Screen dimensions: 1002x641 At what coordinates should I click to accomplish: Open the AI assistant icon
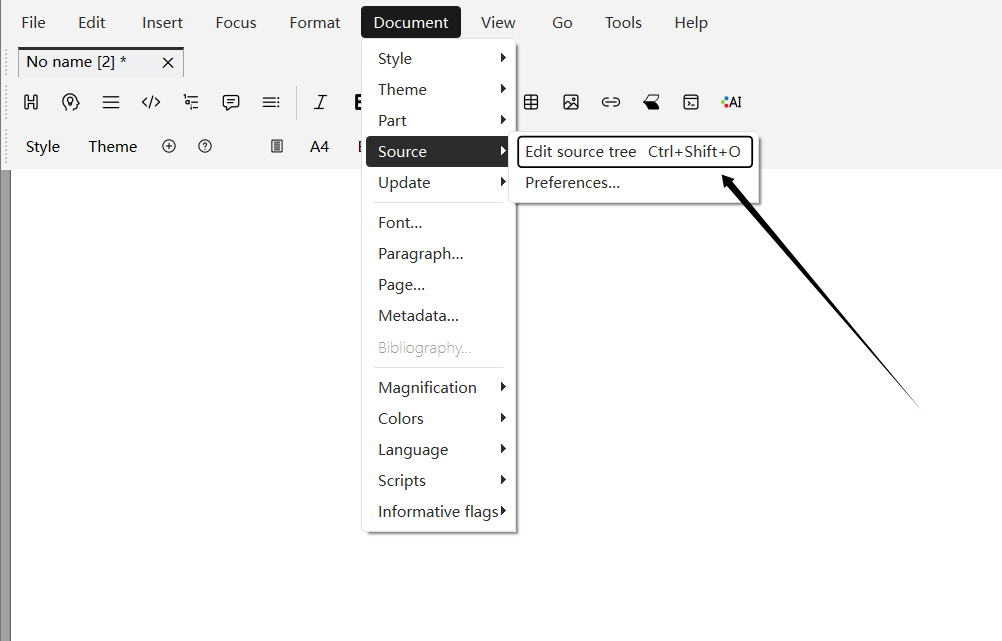[731, 102]
